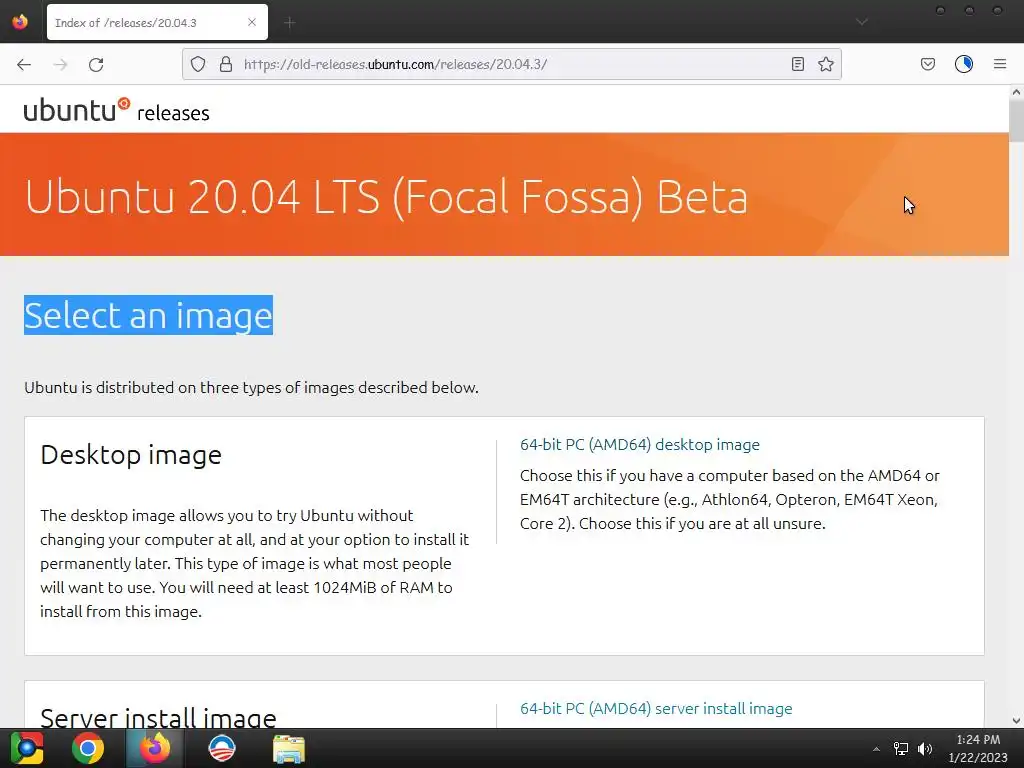This screenshot has width=1024, height=768.
Task: Click the Select an image heading
Action: [x=148, y=315]
